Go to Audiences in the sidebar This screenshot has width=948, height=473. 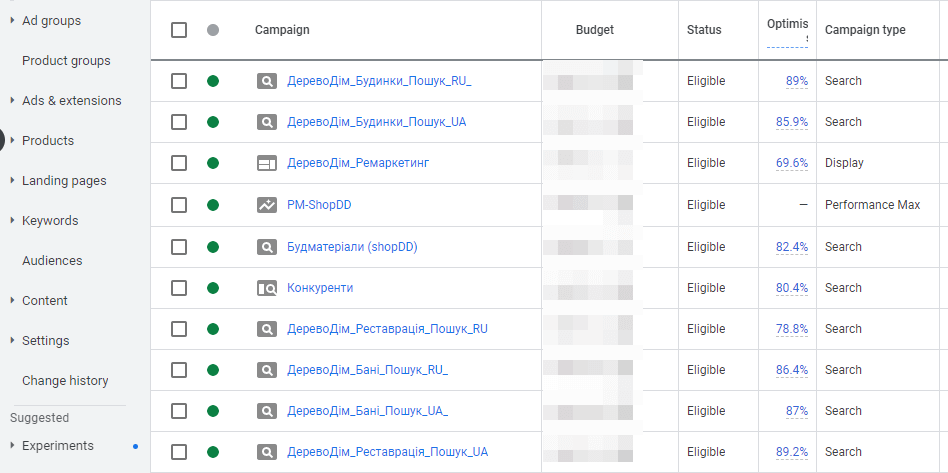pyautogui.click(x=52, y=261)
